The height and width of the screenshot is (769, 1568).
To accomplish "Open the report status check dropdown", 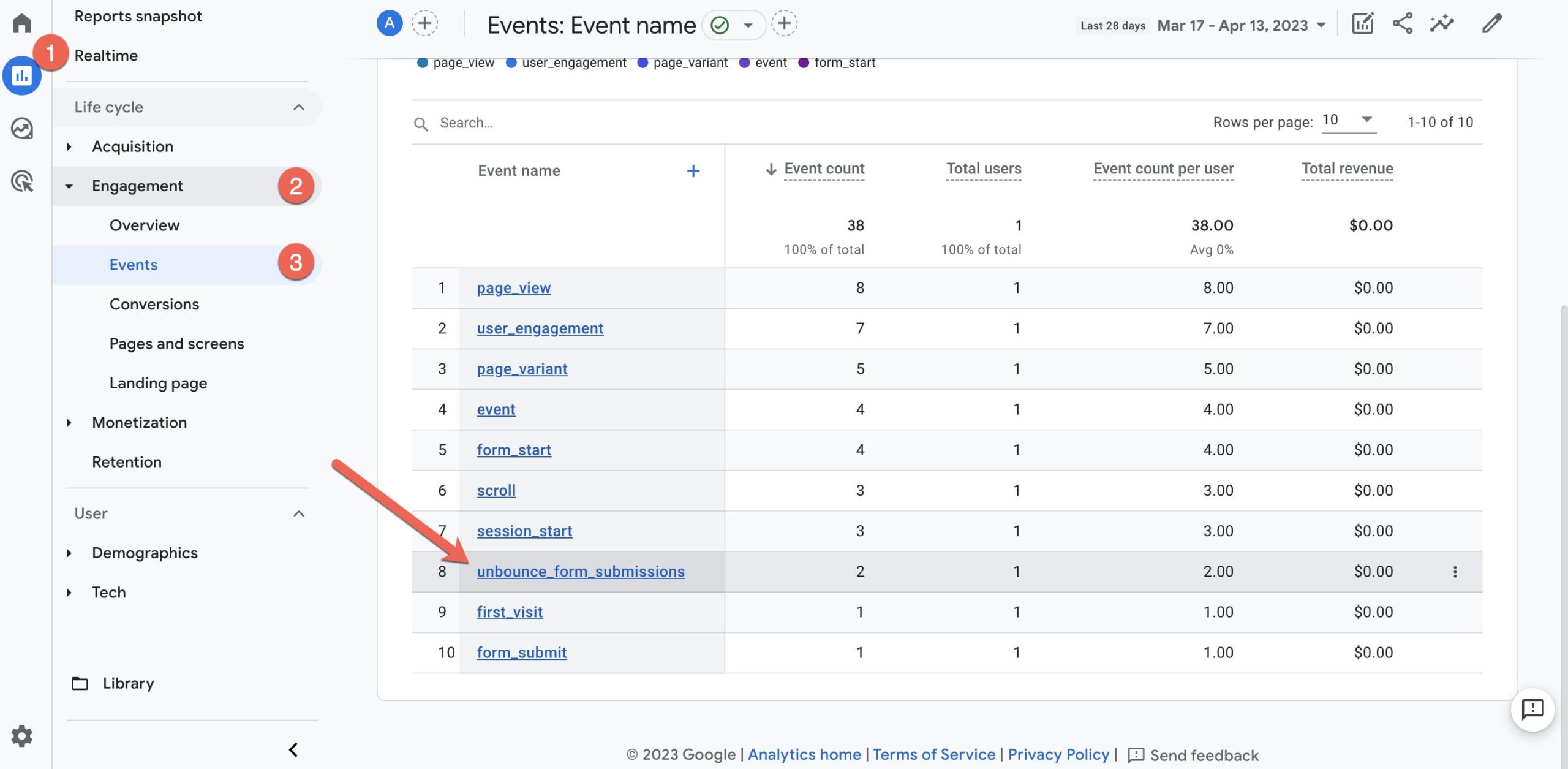I will (733, 25).
